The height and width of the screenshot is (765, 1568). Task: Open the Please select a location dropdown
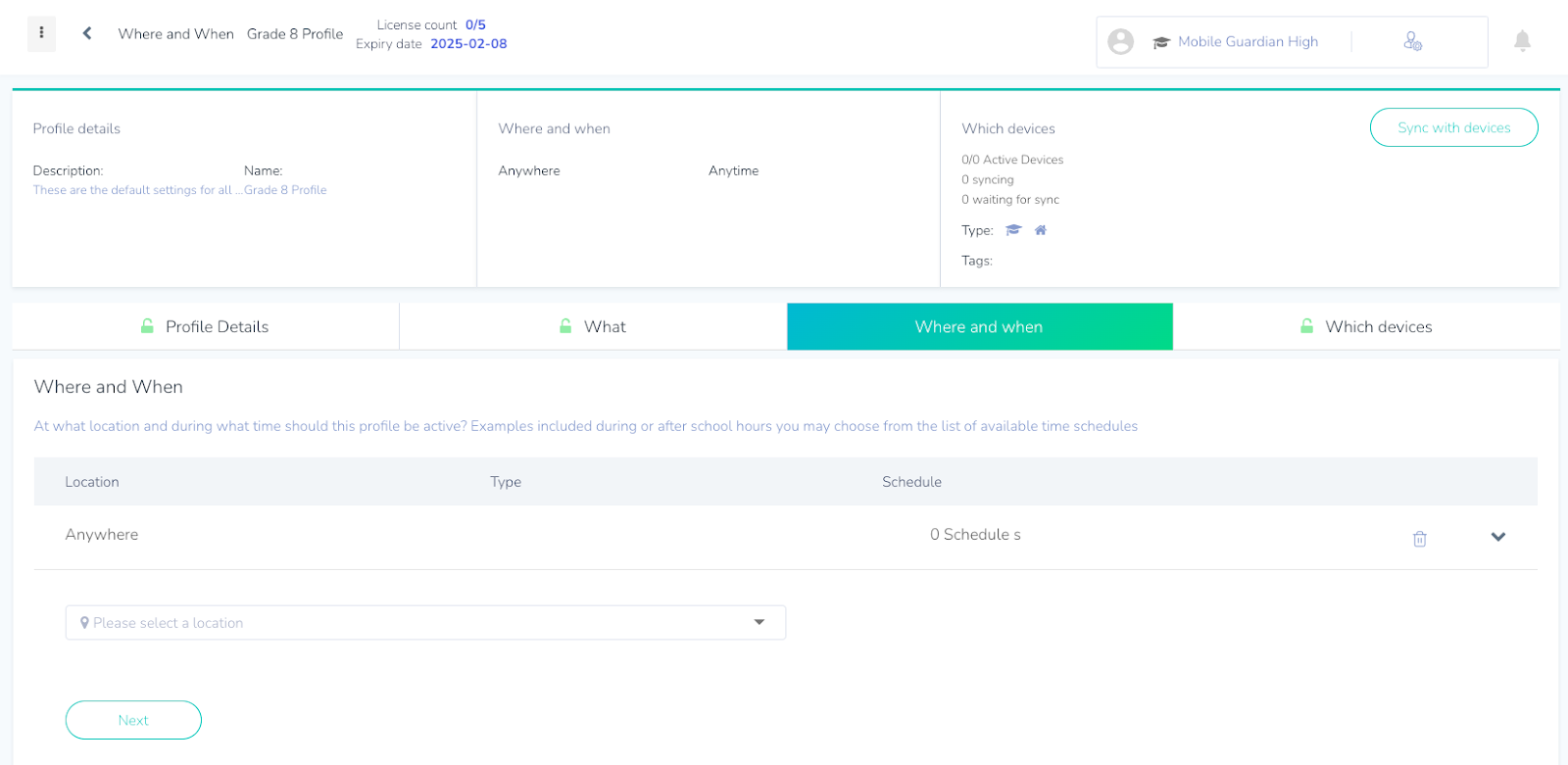425,623
